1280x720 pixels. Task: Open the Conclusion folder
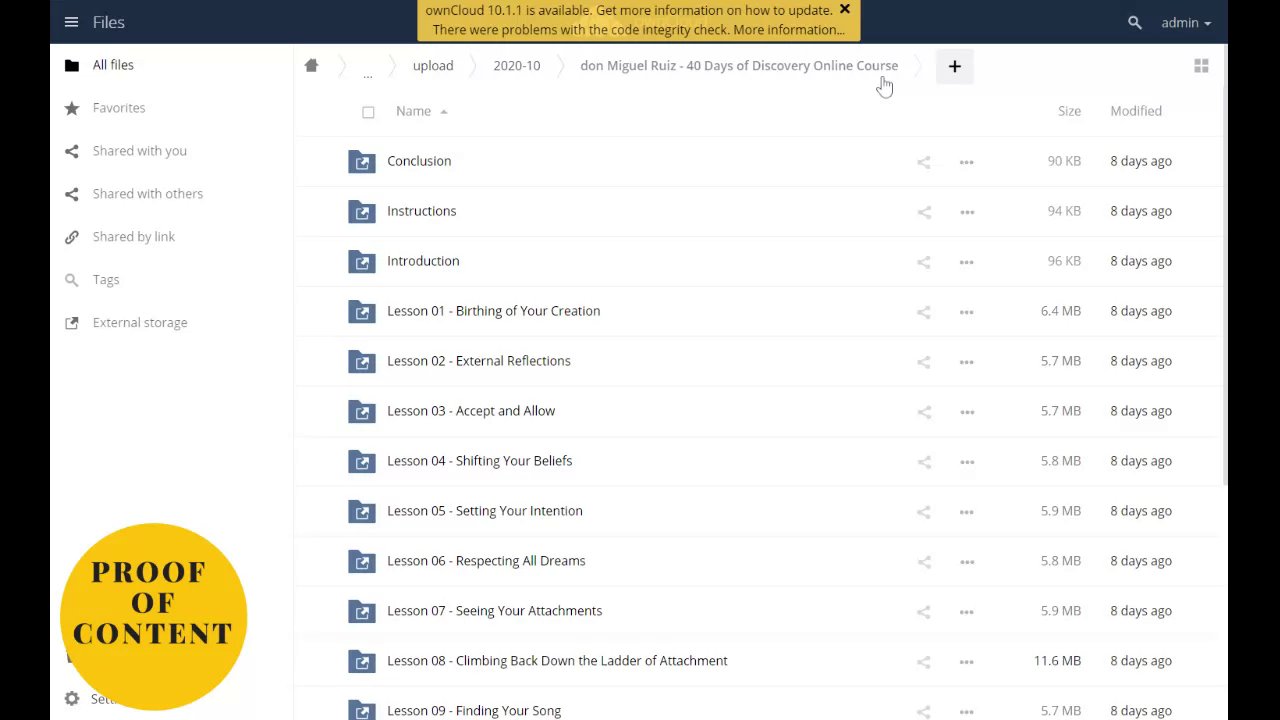tap(419, 161)
